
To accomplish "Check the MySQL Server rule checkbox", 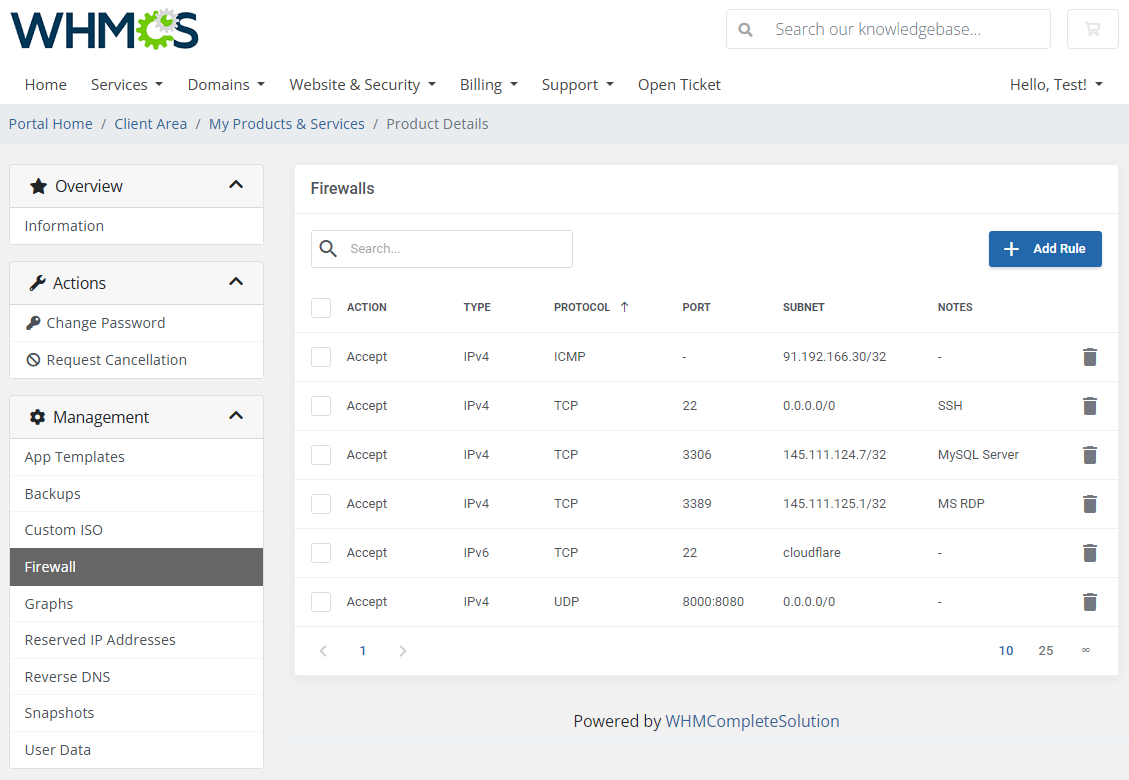I will 321,454.
